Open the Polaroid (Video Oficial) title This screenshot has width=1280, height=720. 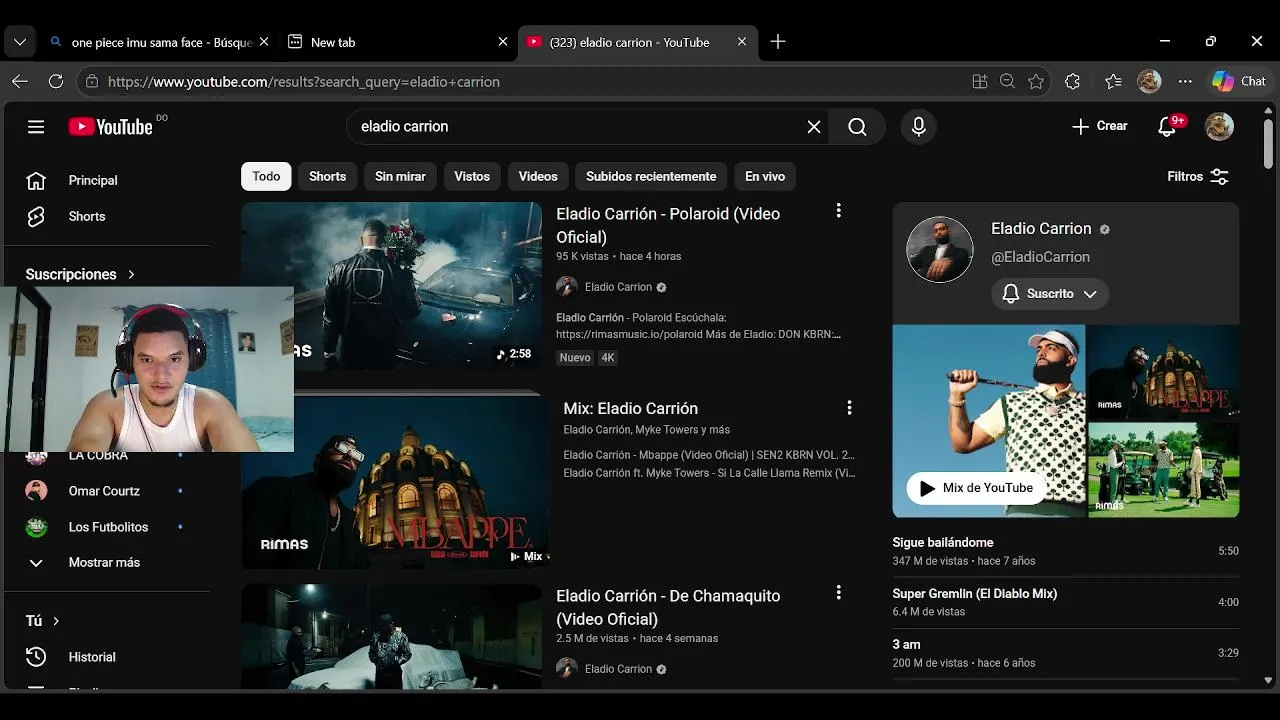coord(668,225)
